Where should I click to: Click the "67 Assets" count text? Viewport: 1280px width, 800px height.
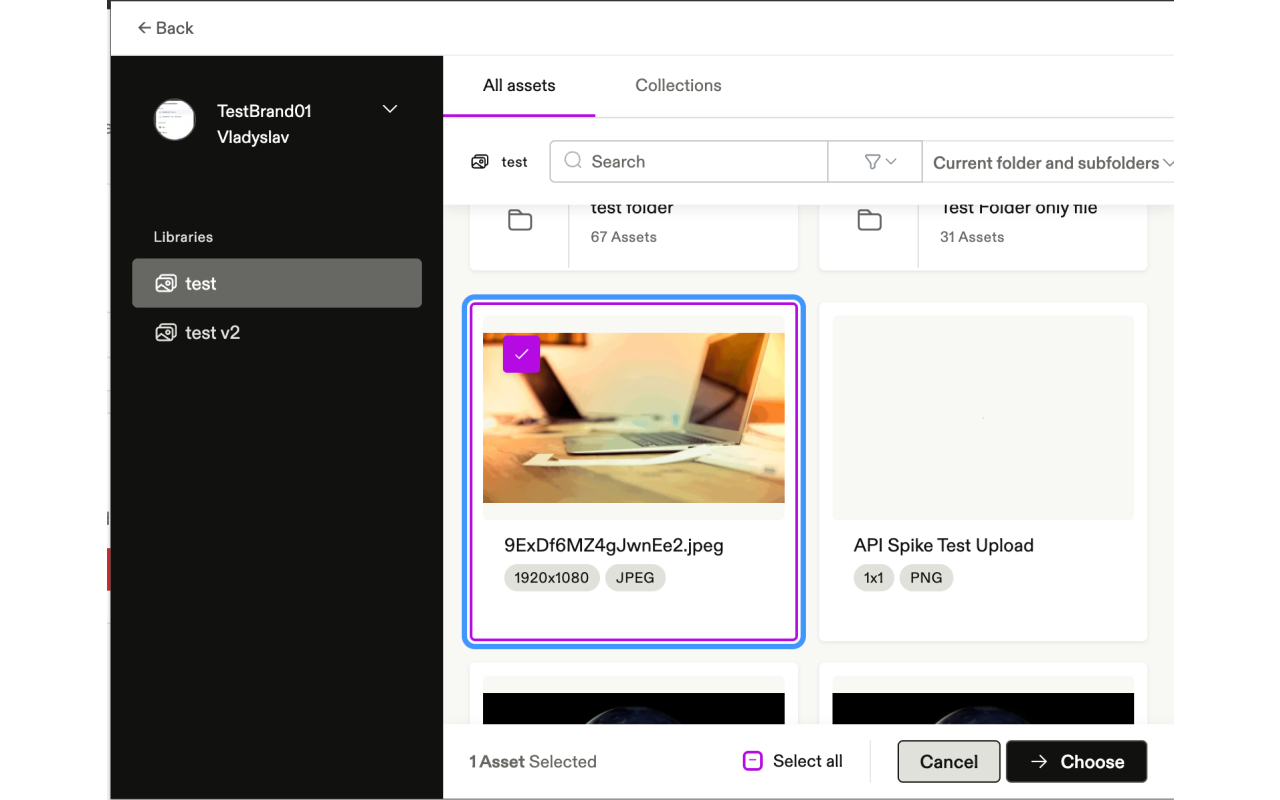click(624, 237)
